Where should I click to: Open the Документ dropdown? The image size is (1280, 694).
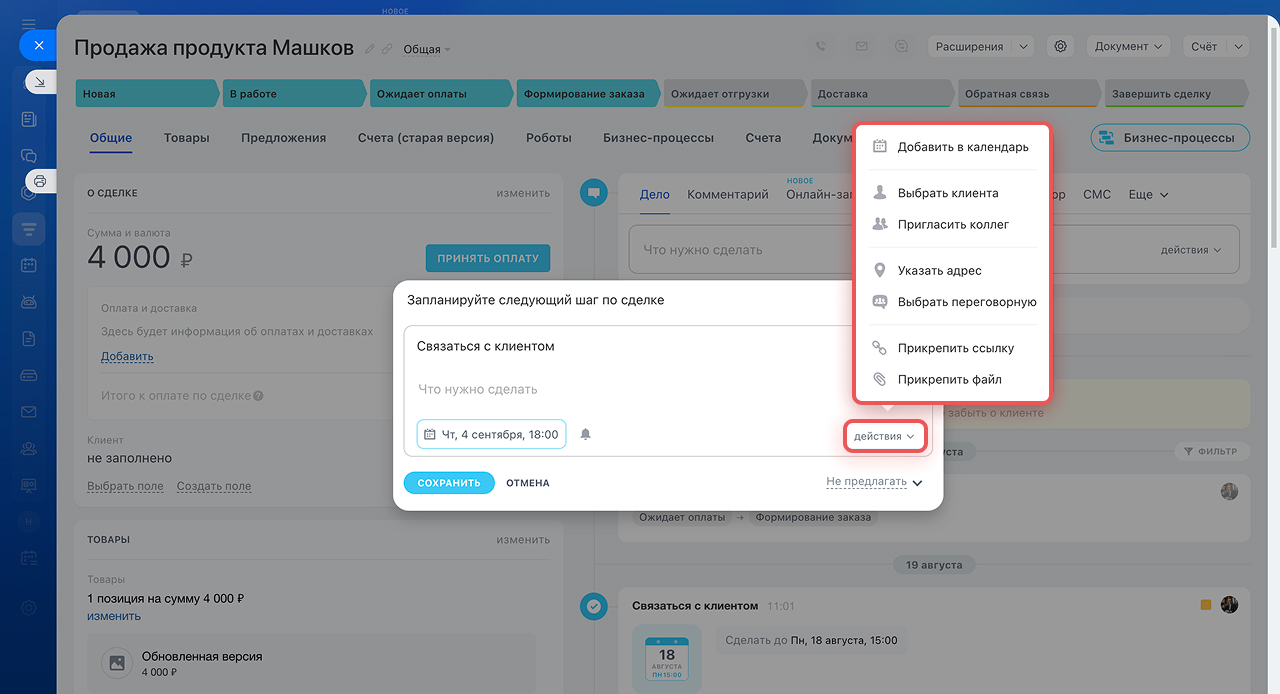(x=1128, y=46)
